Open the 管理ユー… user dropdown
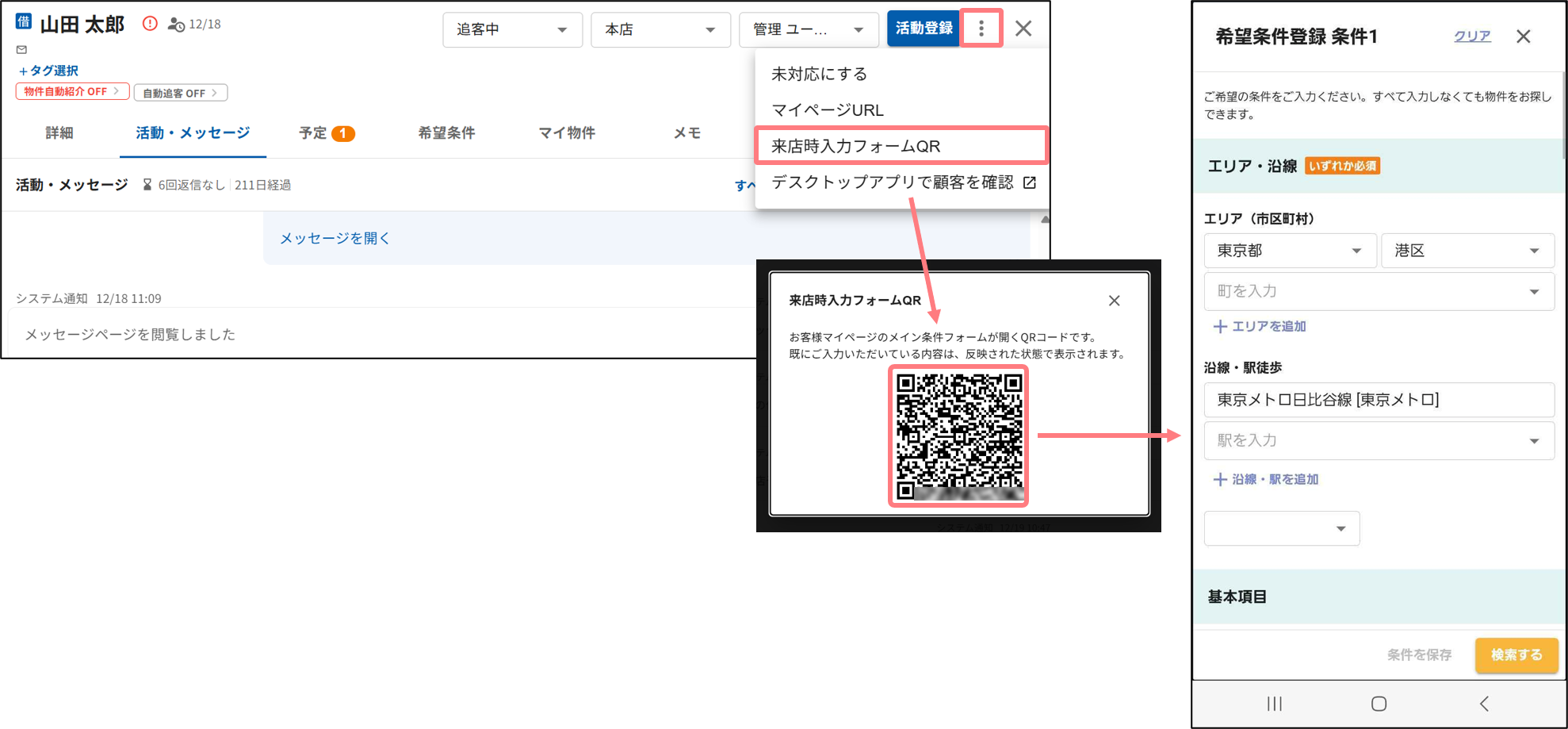 (x=809, y=30)
